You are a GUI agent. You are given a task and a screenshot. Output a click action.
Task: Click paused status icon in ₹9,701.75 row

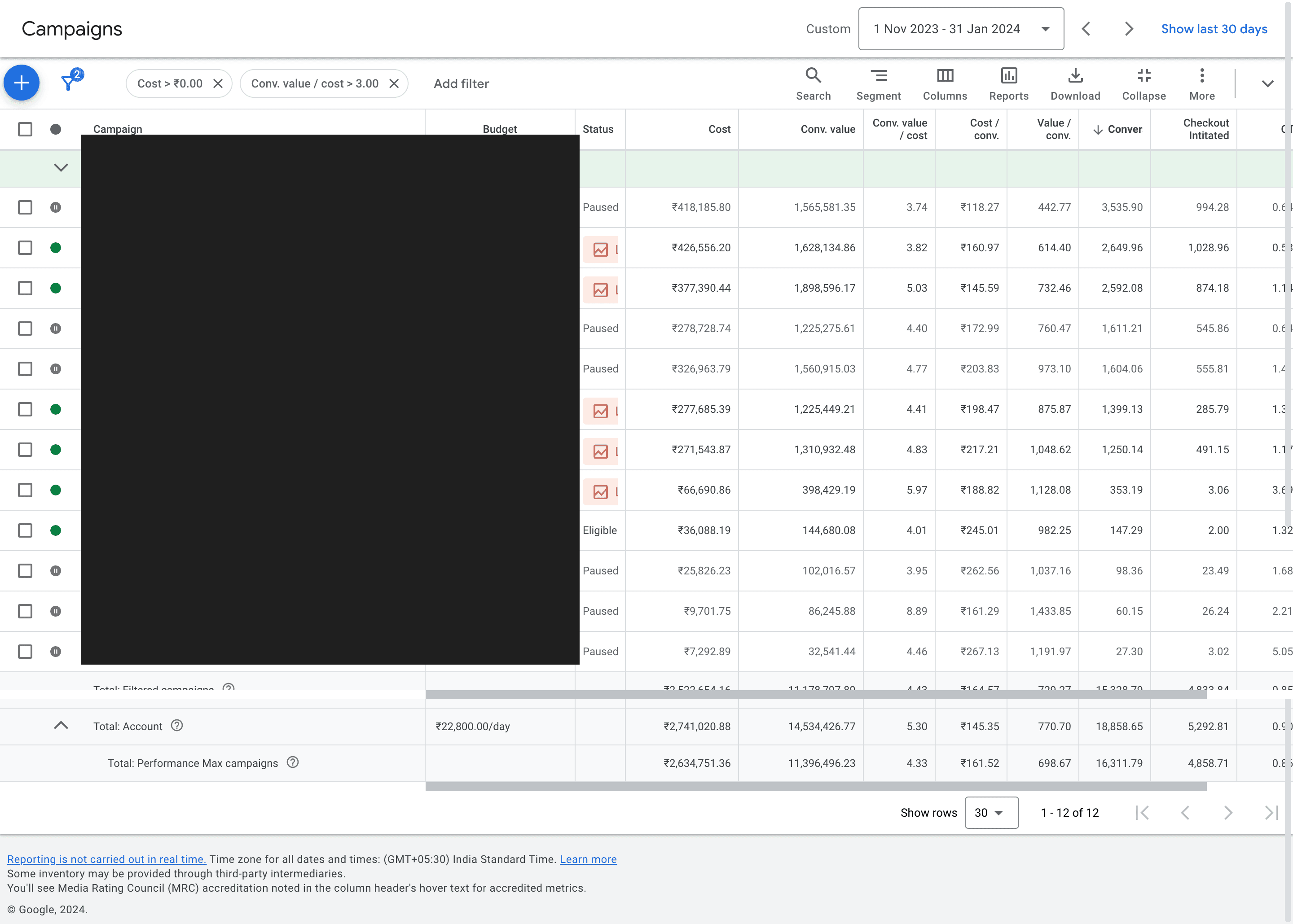coord(55,611)
